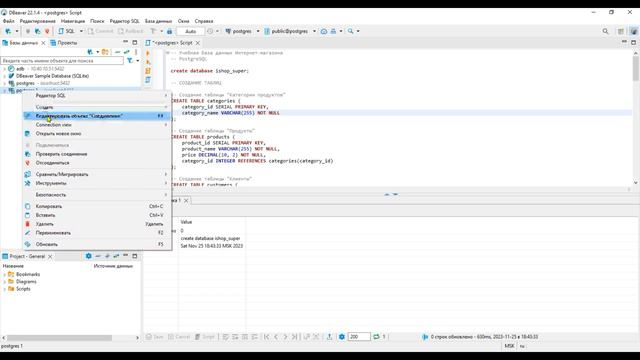Click Project panel settings gear icon

pos(89,256)
